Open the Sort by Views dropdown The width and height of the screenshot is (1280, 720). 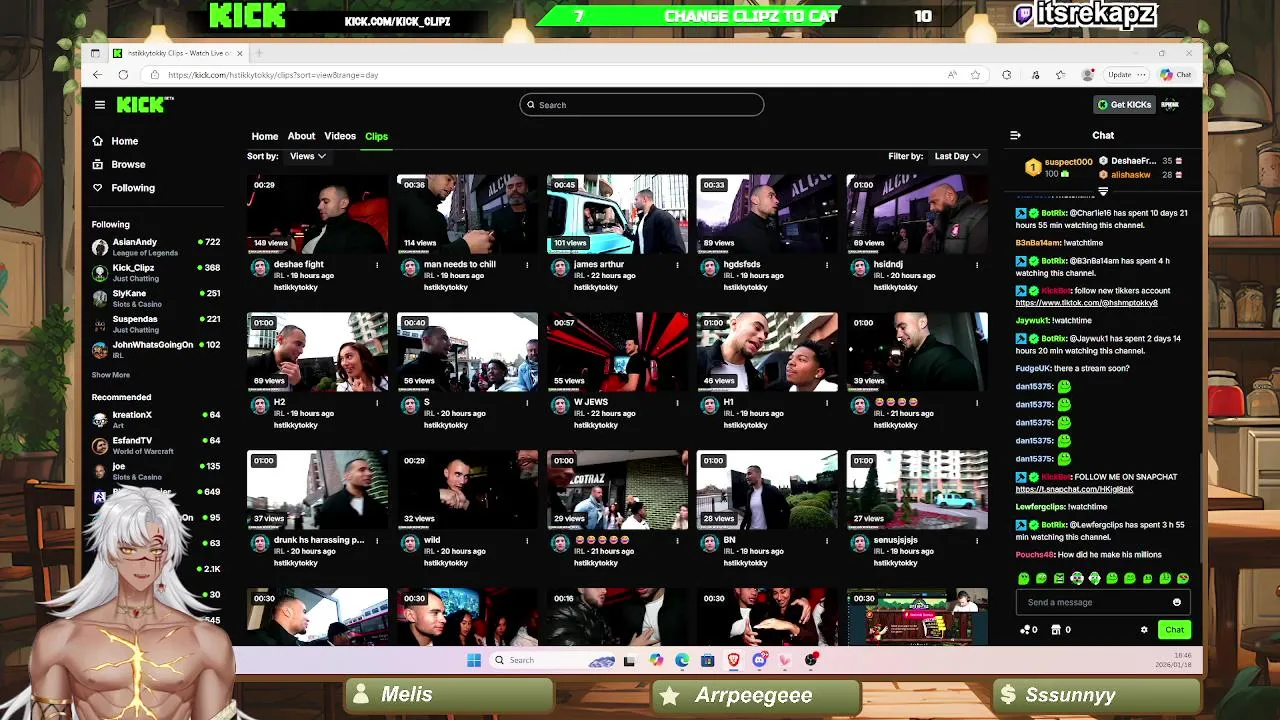click(307, 156)
